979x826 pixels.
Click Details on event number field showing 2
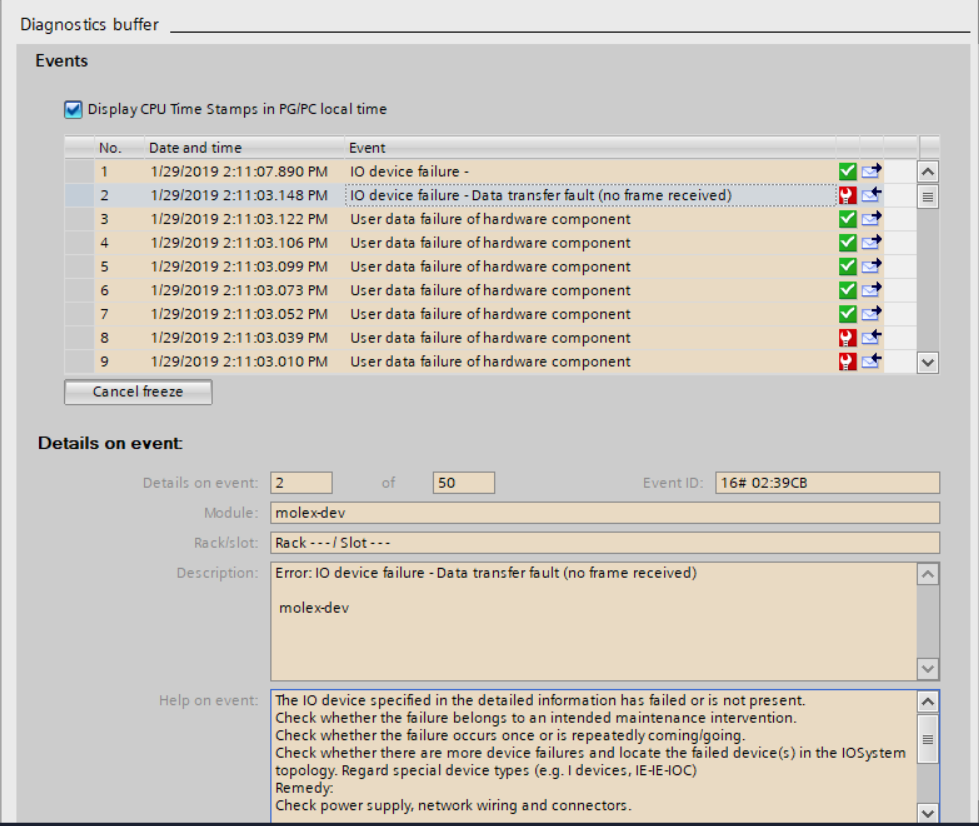302,483
